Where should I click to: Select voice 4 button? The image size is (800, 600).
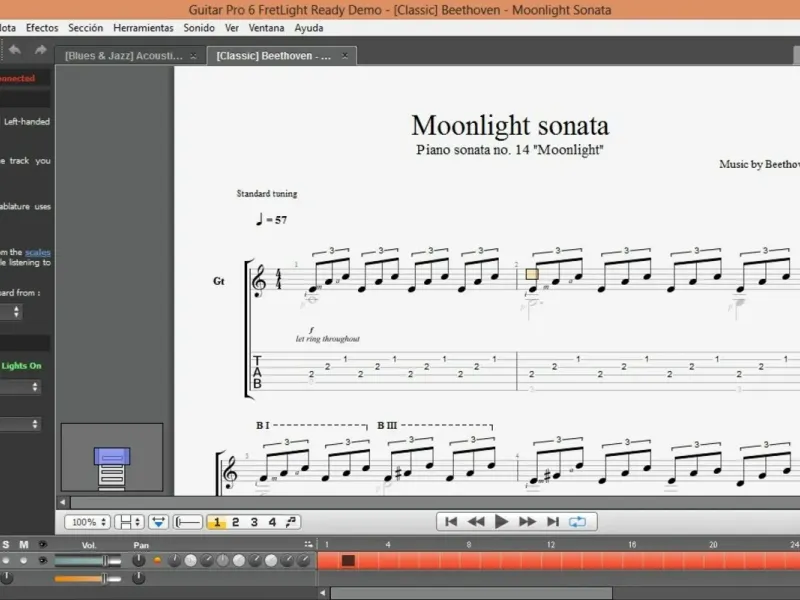272,522
